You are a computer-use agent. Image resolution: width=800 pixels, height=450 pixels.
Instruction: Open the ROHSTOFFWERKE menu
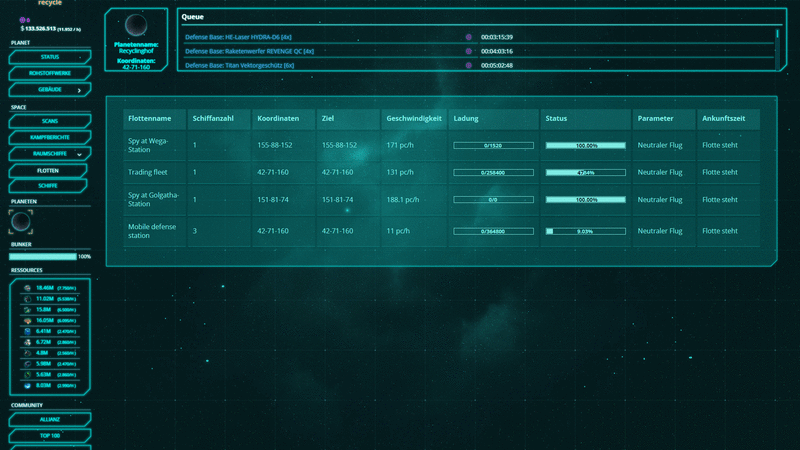(x=50, y=73)
